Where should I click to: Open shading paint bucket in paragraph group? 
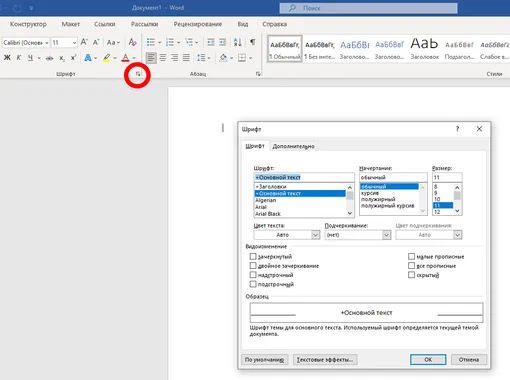223,58
